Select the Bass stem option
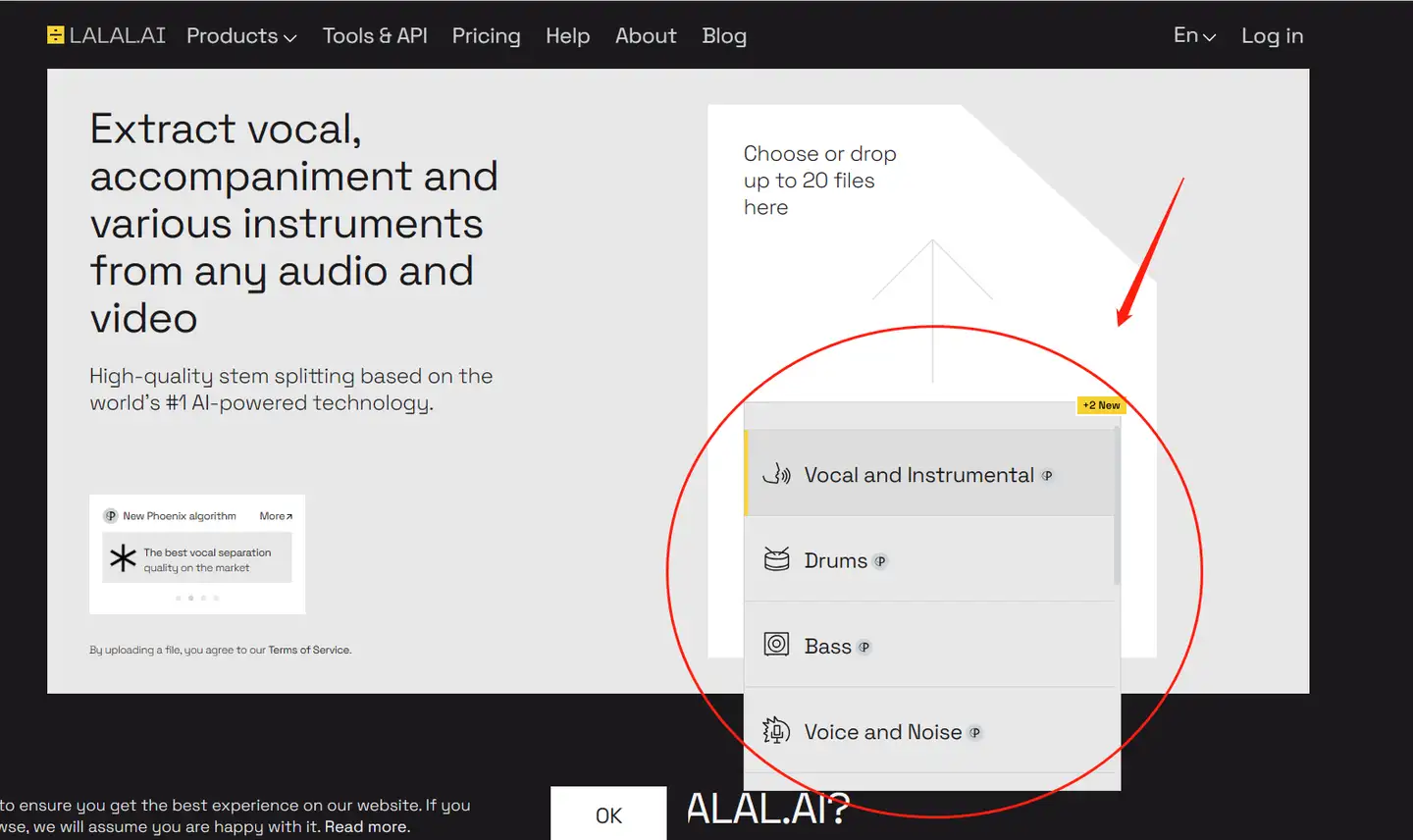1413x840 pixels. tap(929, 645)
